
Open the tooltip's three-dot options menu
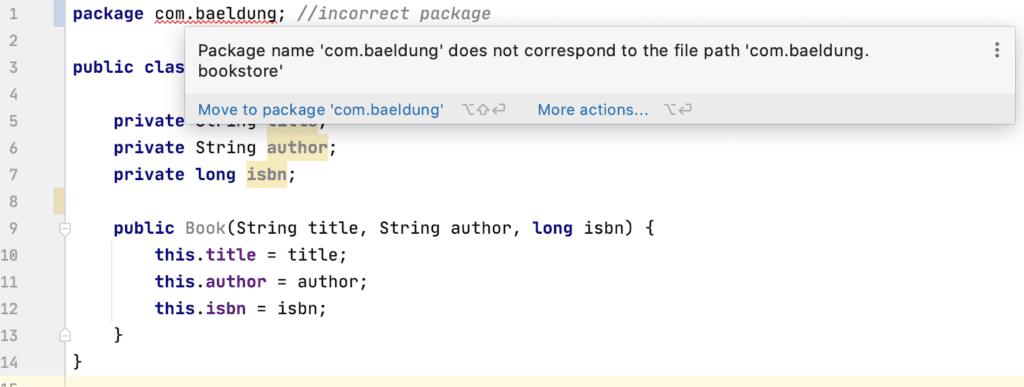point(997,50)
